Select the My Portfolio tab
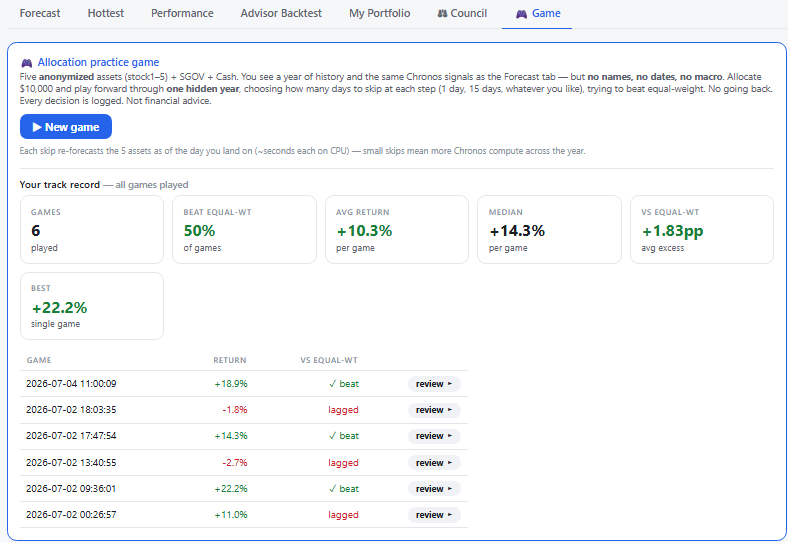788x542 pixels. pos(379,14)
